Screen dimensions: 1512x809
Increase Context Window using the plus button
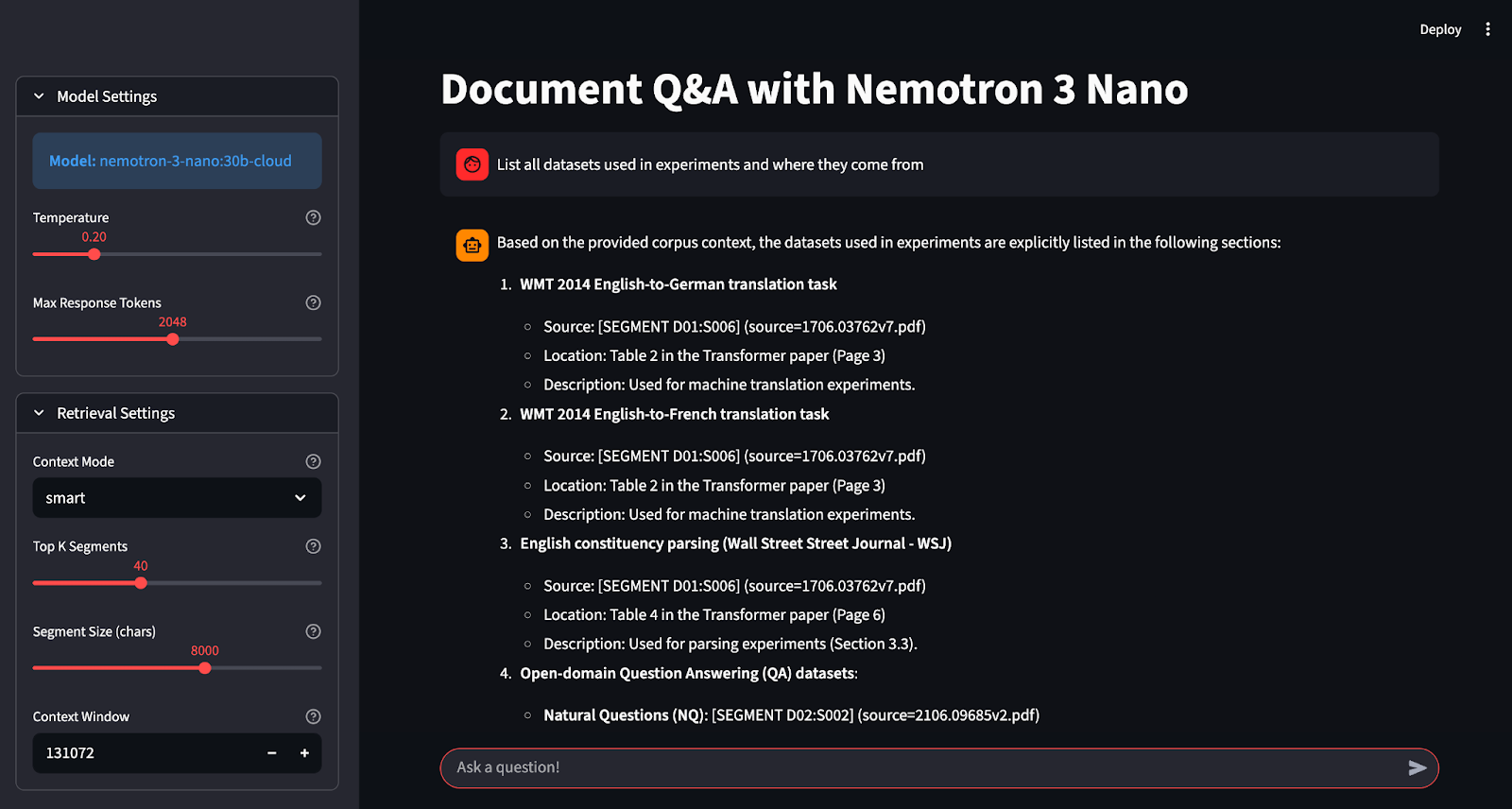[304, 752]
